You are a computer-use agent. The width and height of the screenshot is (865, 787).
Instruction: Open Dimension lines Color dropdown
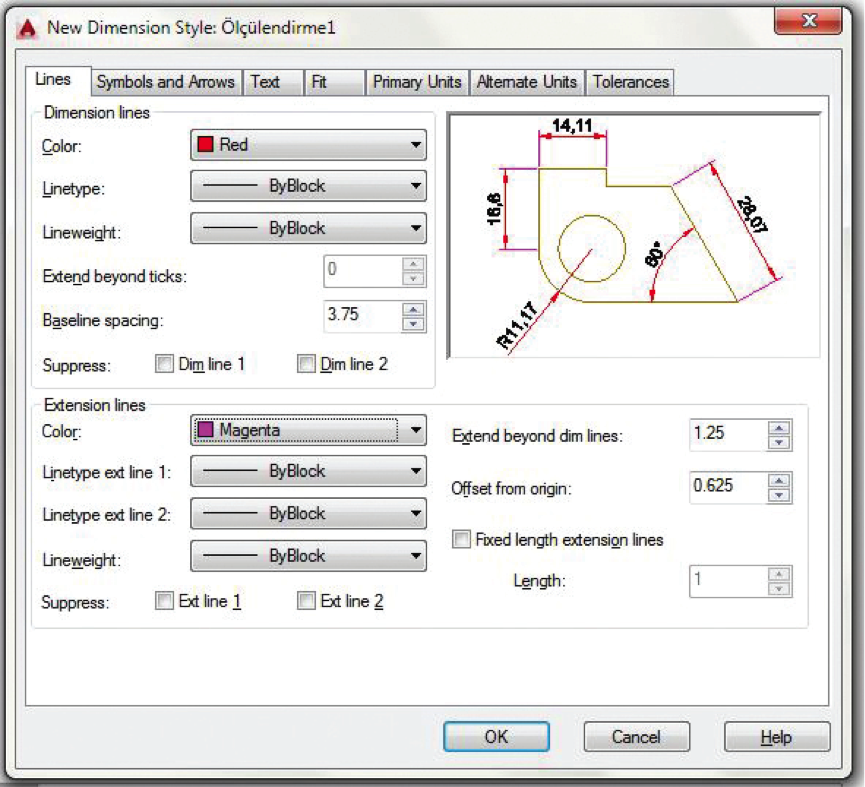coord(308,145)
